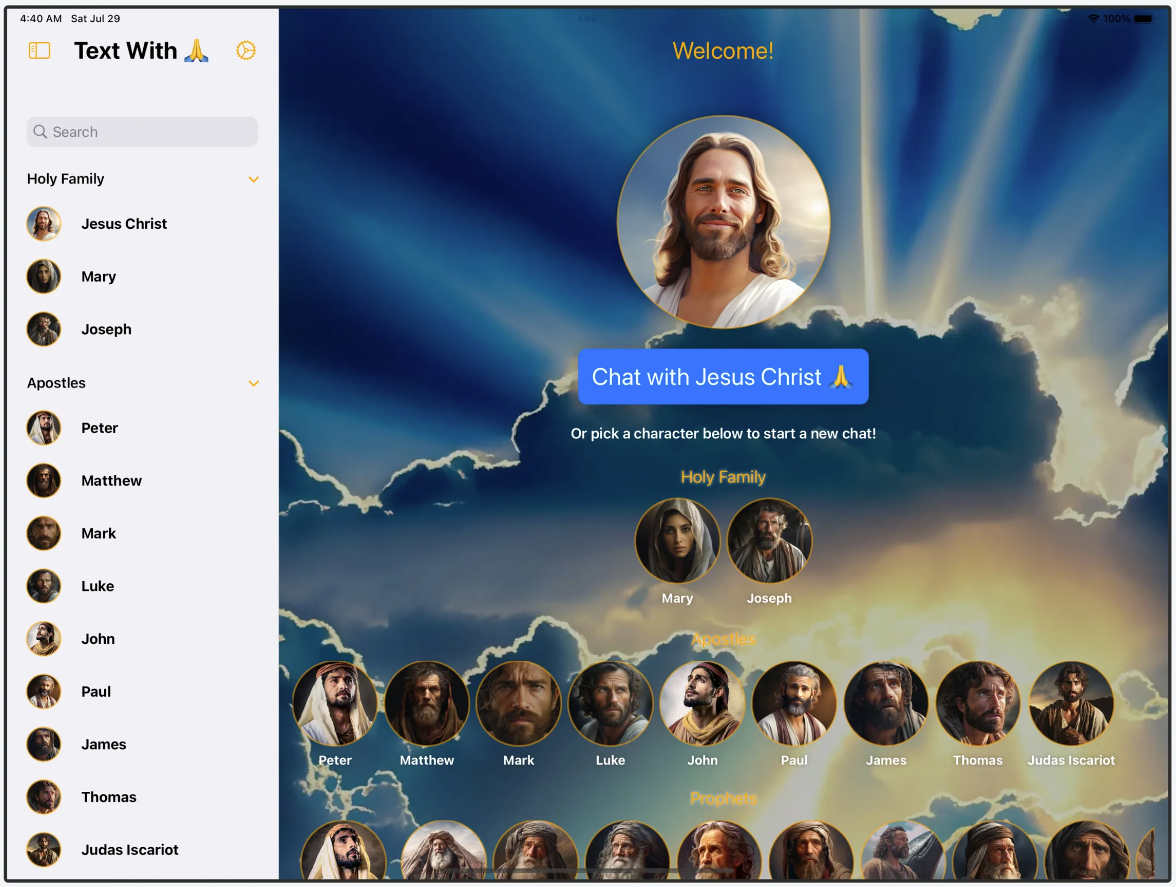Select Peter in the sidebar list
Screen dimensions: 1176x887
(x=142, y=428)
